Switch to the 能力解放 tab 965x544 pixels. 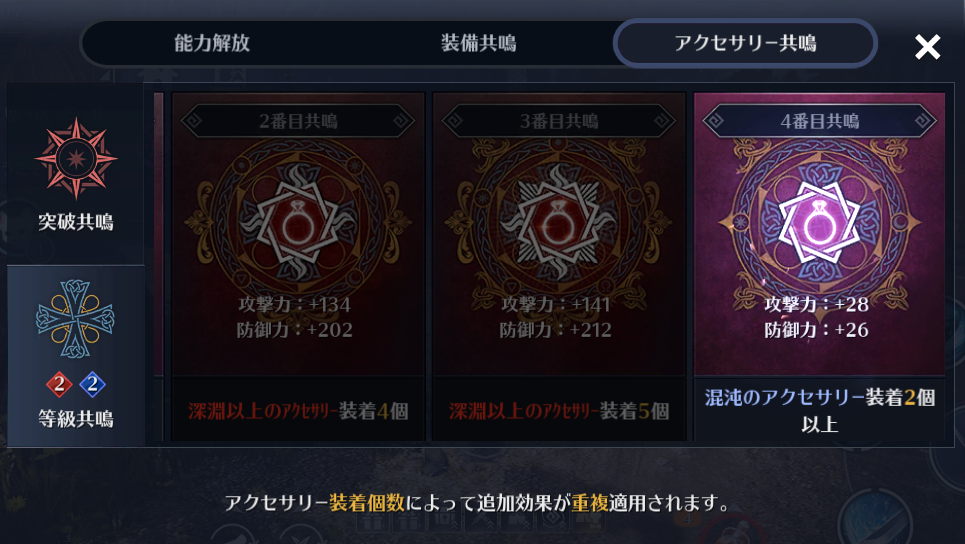click(212, 43)
